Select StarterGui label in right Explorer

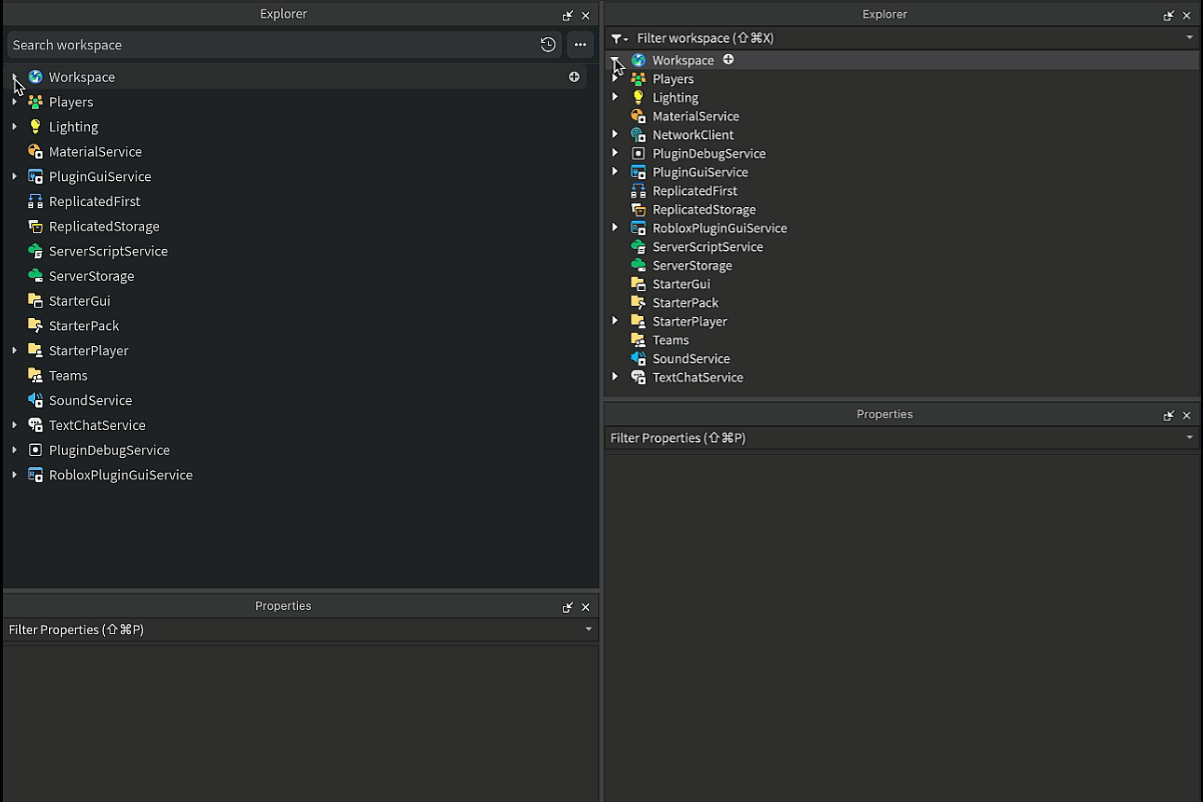tap(681, 284)
